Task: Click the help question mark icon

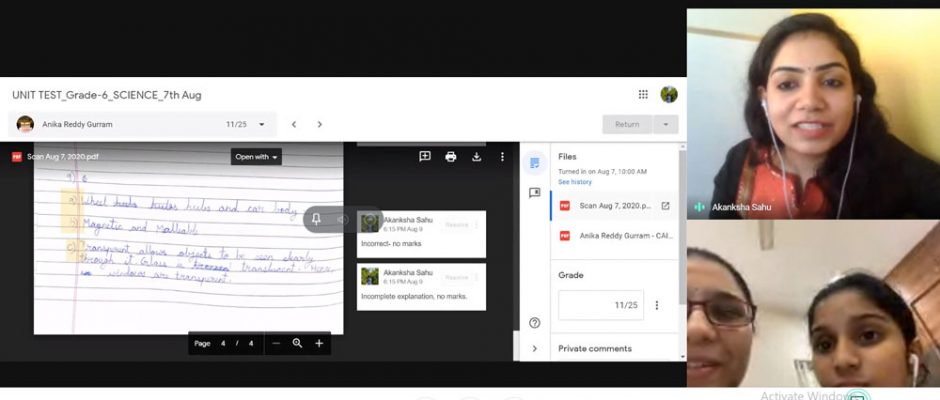Action: click(534, 323)
